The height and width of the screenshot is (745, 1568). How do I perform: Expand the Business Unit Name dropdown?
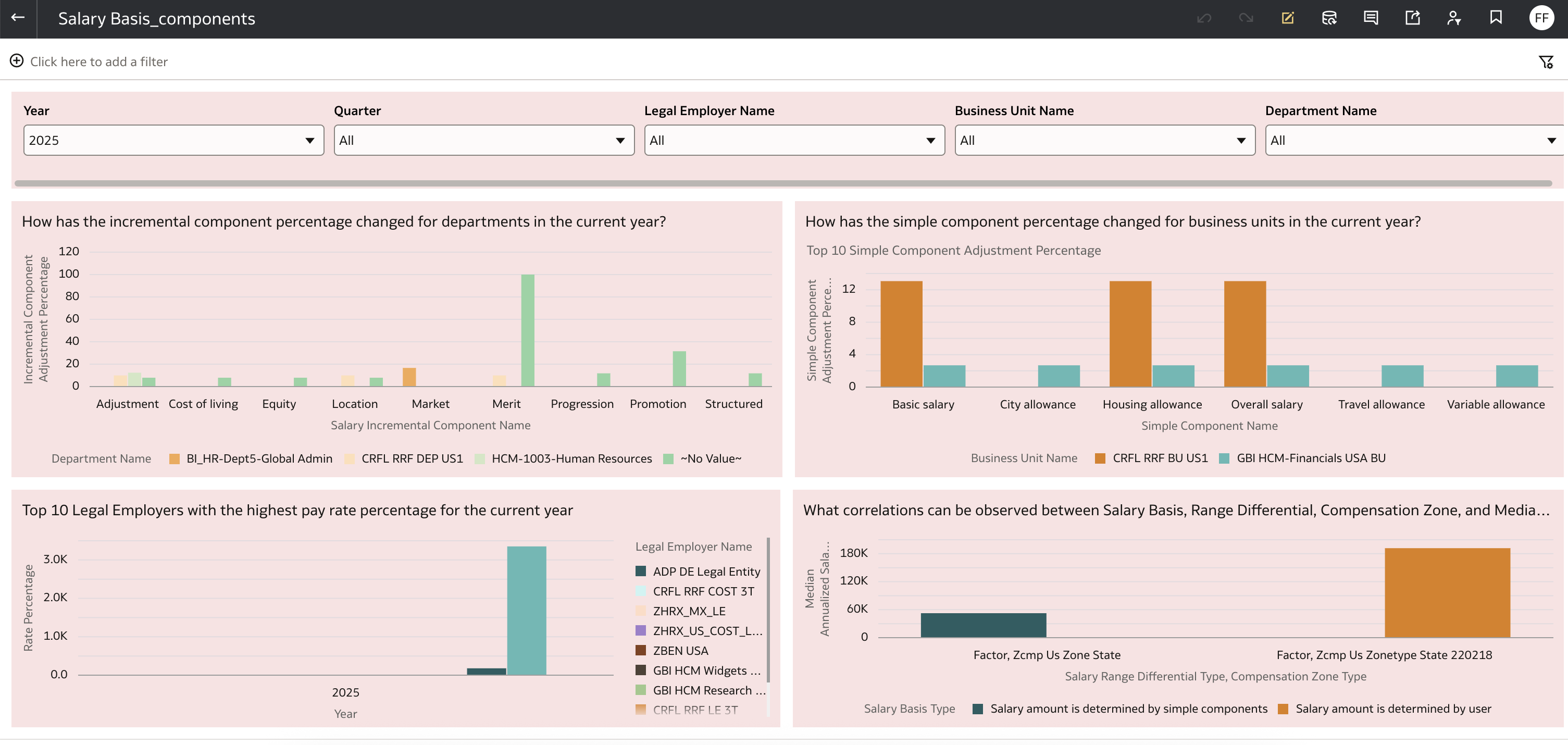tap(1104, 140)
